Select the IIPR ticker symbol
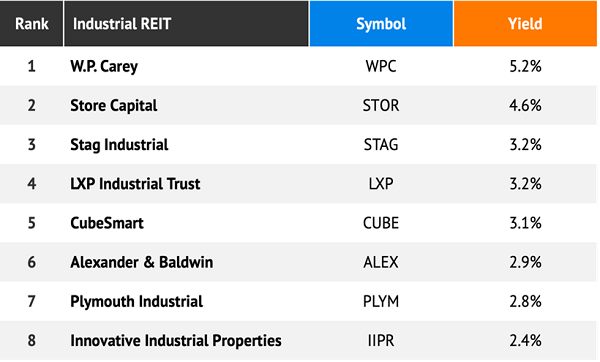Viewport: 600px width, 362px height. click(x=381, y=341)
